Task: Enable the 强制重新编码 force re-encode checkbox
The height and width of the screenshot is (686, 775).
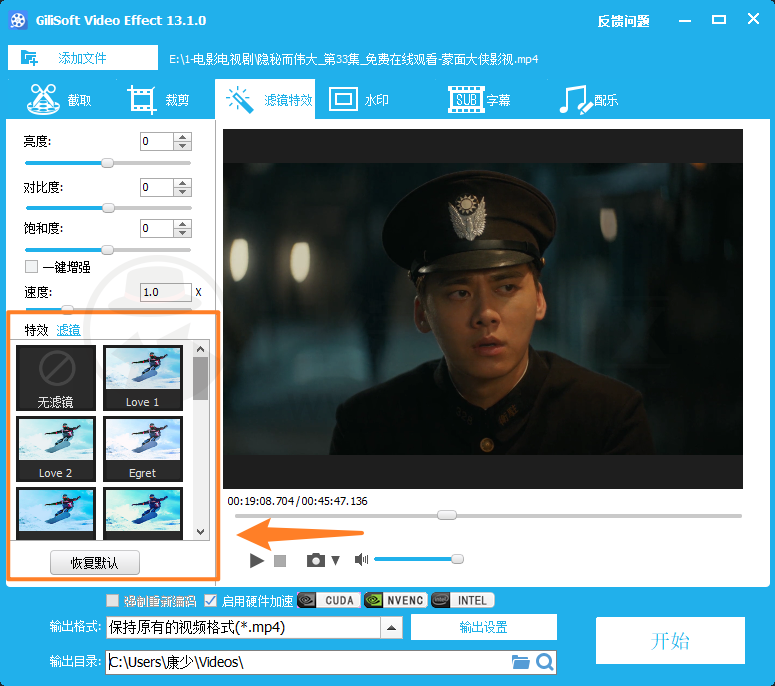Action: click(x=113, y=600)
